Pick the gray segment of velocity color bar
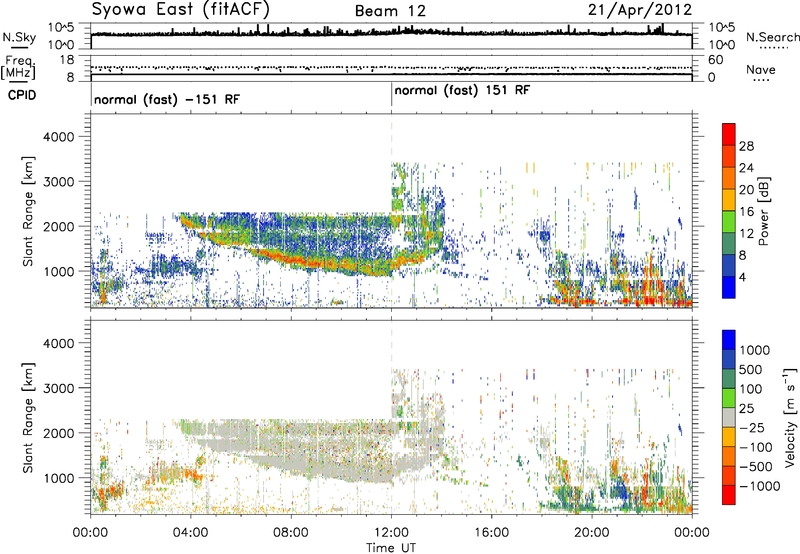 pyautogui.click(x=729, y=417)
